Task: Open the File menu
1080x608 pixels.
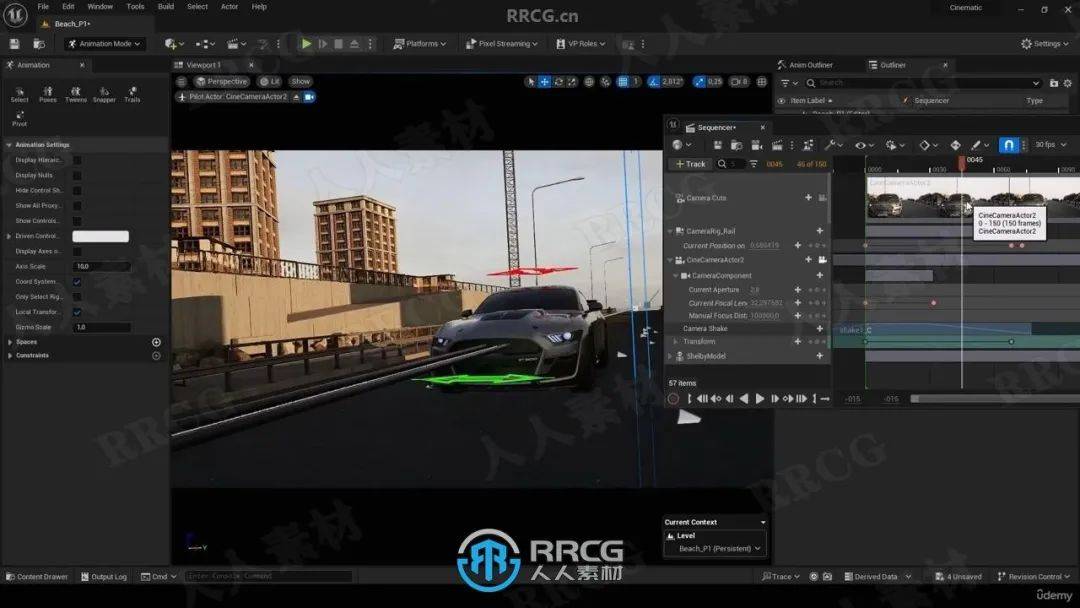Action: coord(43,6)
